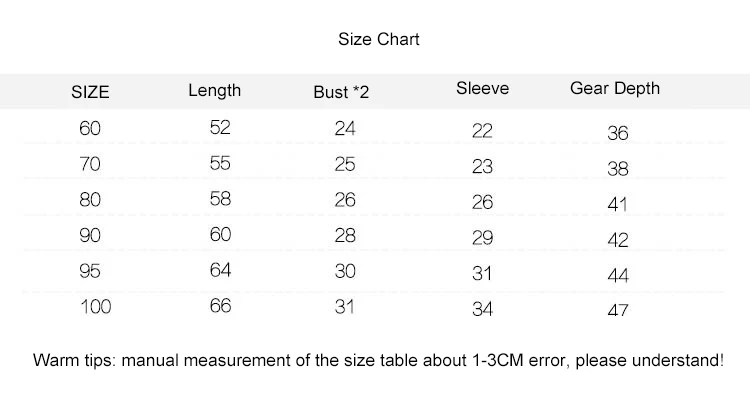Click bust value 28
Screen dimensions: 750x418
[345, 235]
